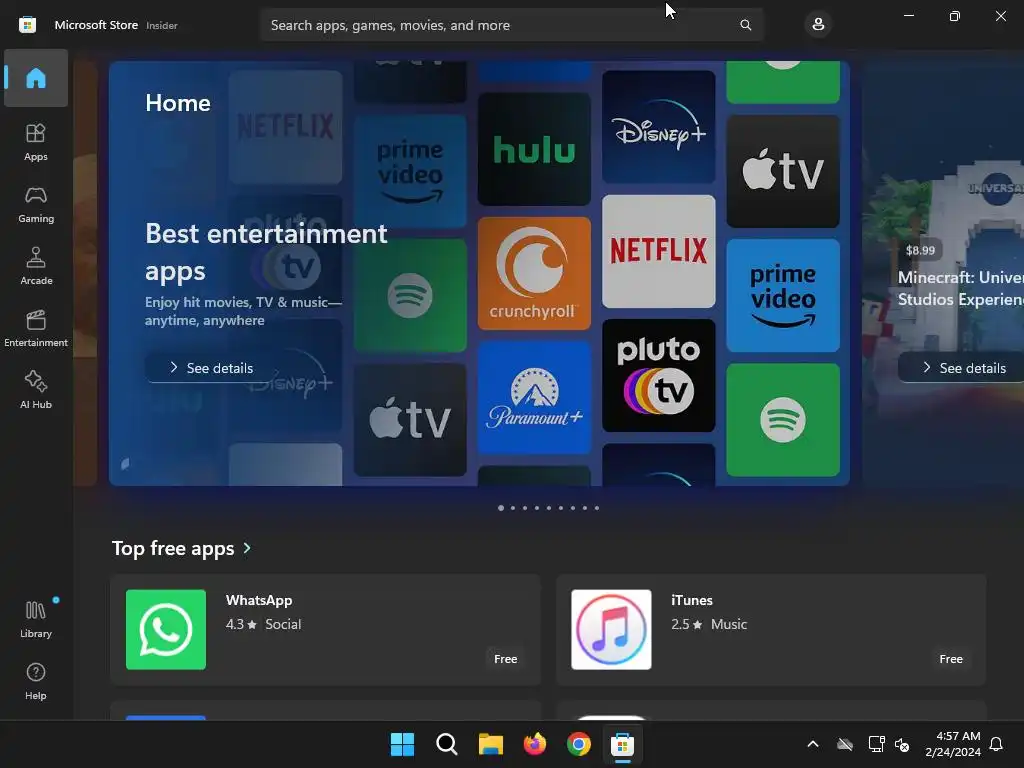Open File Explorer from taskbar
This screenshot has height=768, width=1024.
pos(490,744)
